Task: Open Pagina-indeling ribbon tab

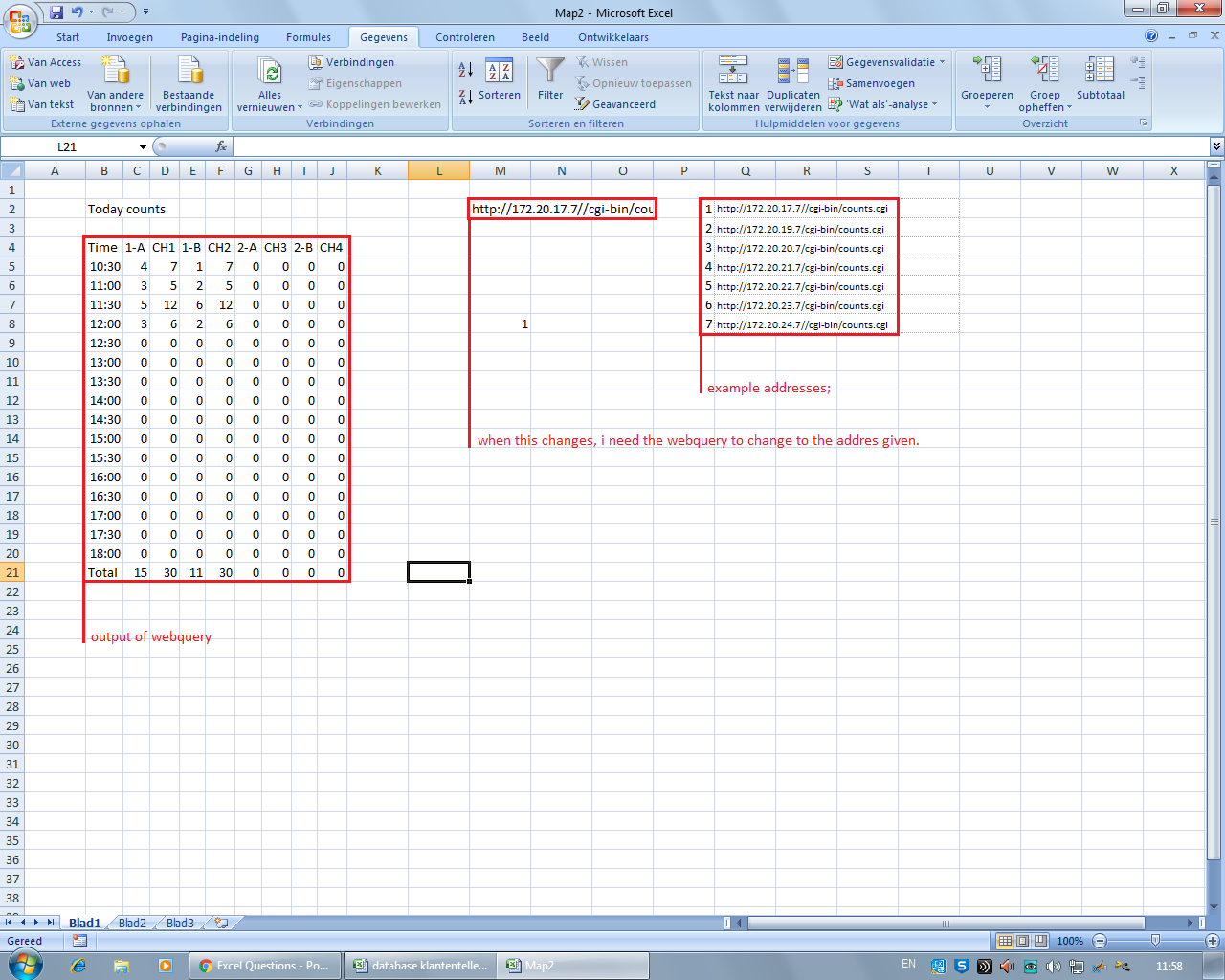Action: (x=220, y=37)
